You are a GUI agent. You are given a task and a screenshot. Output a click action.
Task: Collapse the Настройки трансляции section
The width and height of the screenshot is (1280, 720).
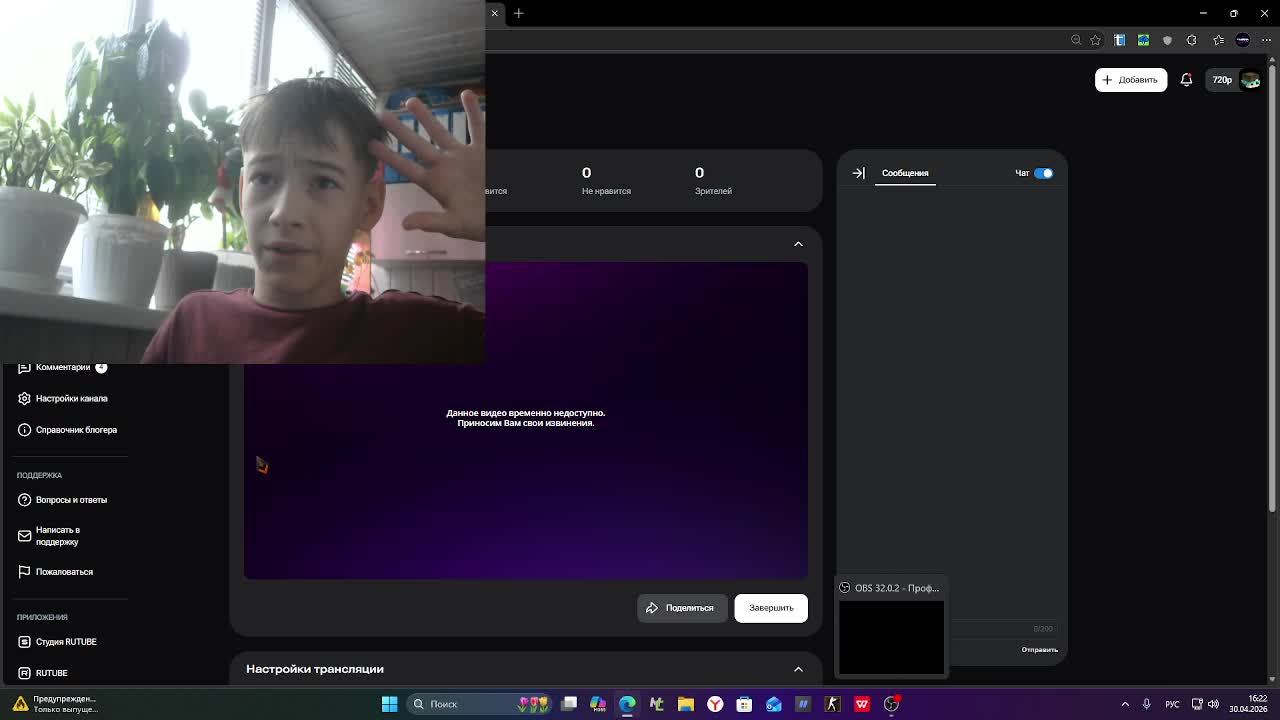(x=798, y=669)
